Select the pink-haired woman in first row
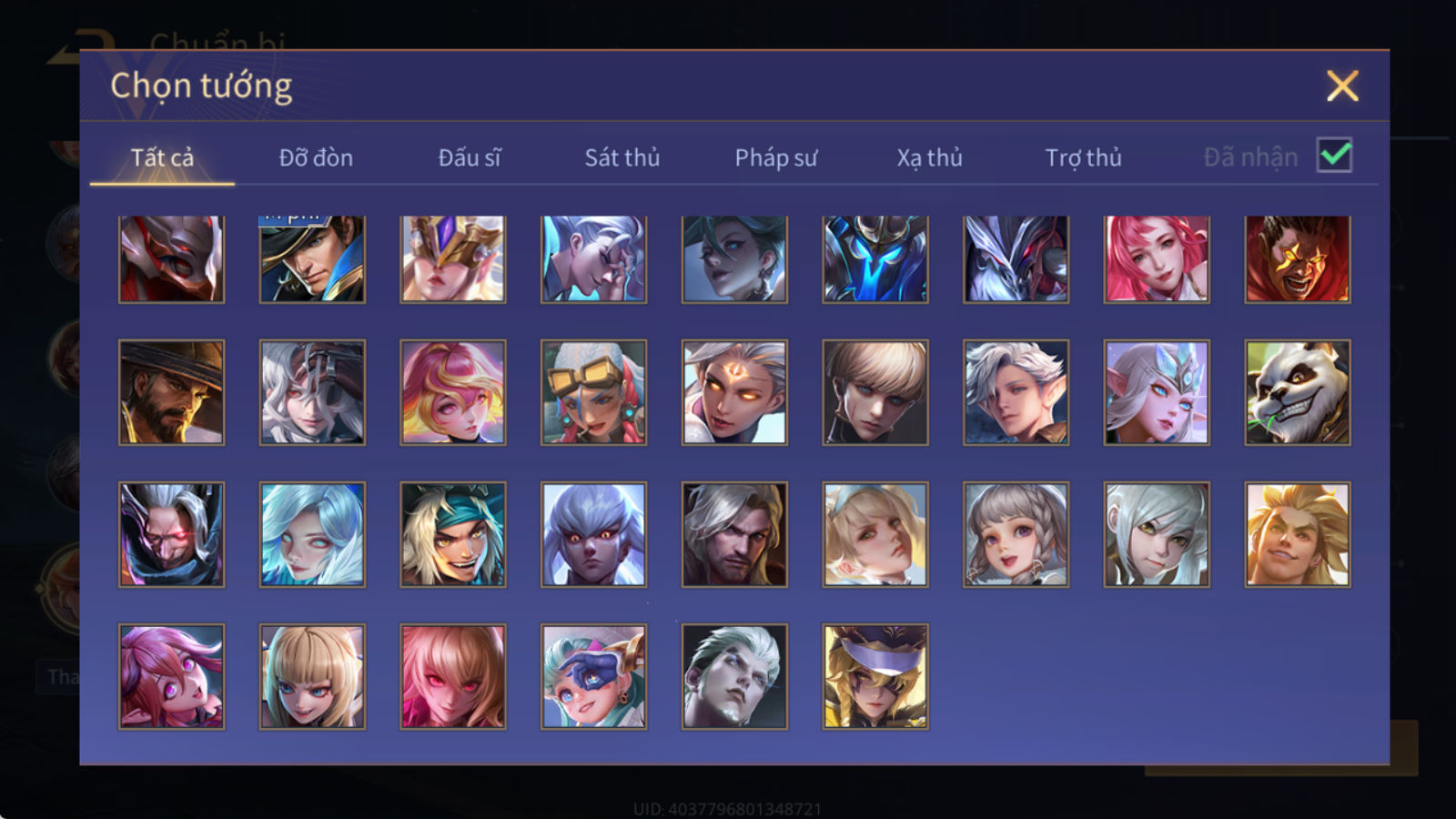 tap(1157, 258)
